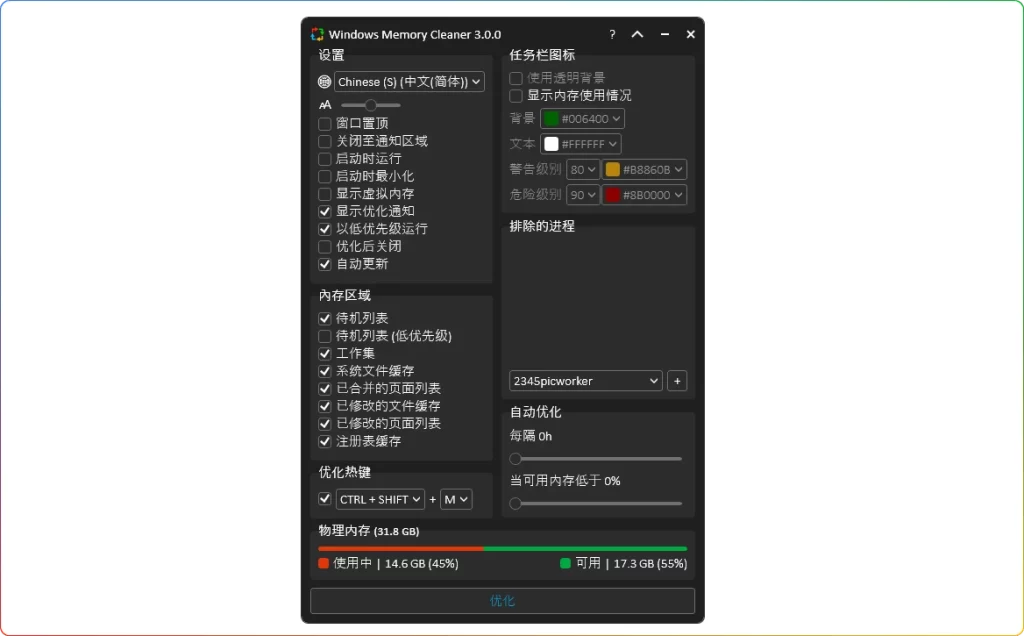Expand the 2345picworker process dropdown
1024x636 pixels.
[586, 381]
